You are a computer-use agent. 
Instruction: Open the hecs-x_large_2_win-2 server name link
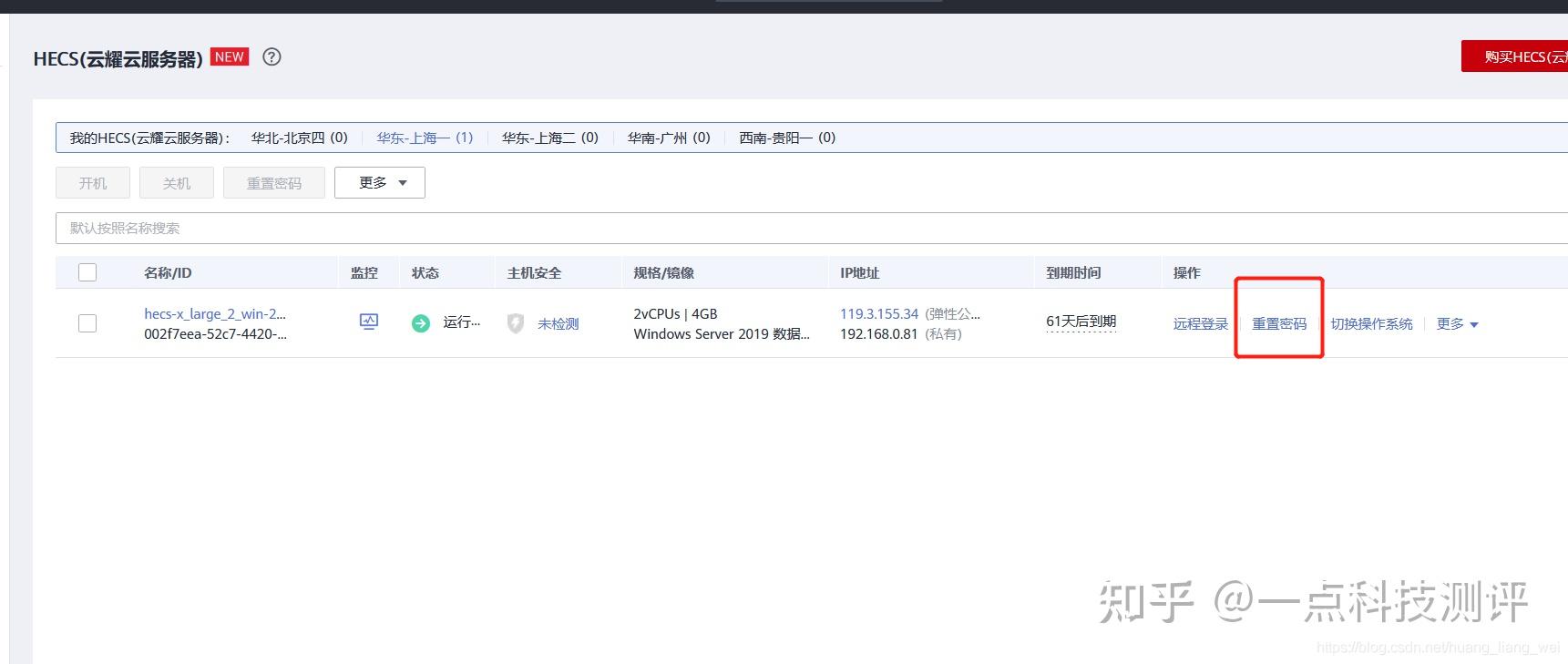215,313
